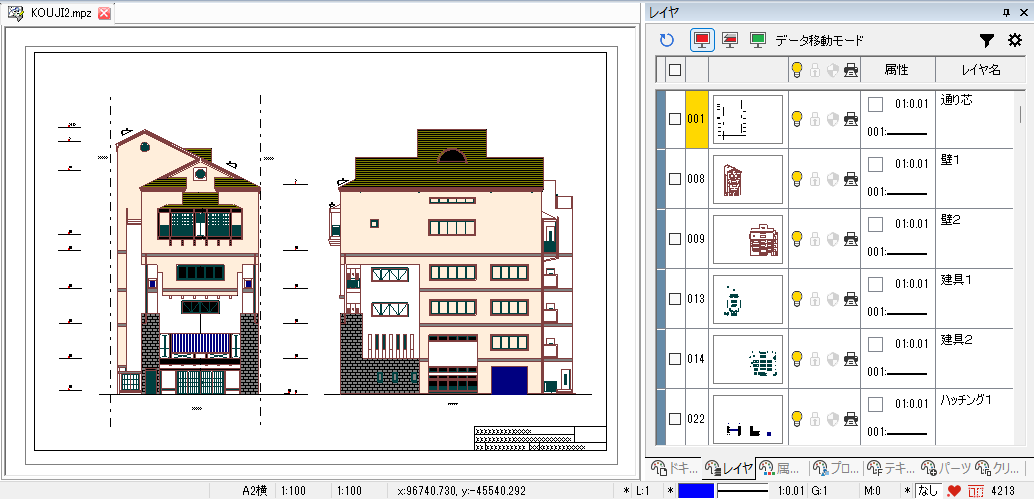The width and height of the screenshot is (1034, 499).
Task: Click thumbnail of layer 建具2
Action: click(x=748, y=359)
